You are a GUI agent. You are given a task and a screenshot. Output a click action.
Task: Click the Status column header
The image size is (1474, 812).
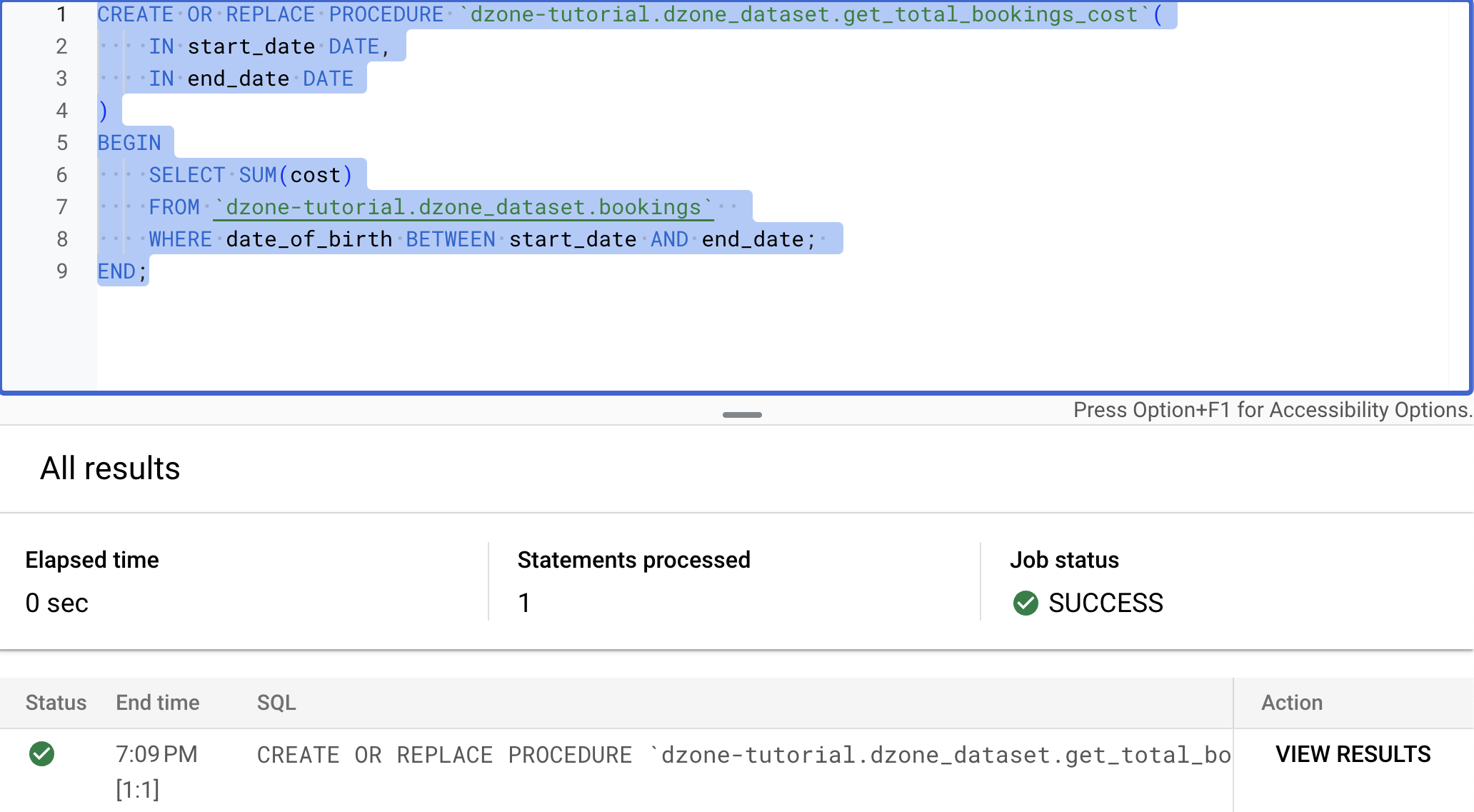(x=56, y=703)
